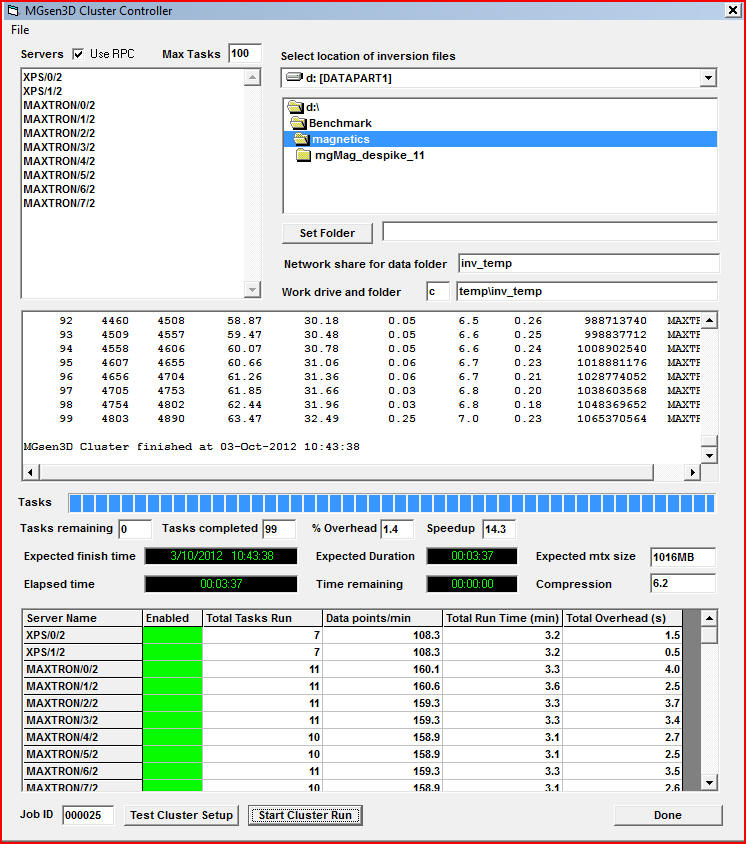Click Servers list scroll up arrow
This screenshot has height=844, width=746.
coord(252,78)
